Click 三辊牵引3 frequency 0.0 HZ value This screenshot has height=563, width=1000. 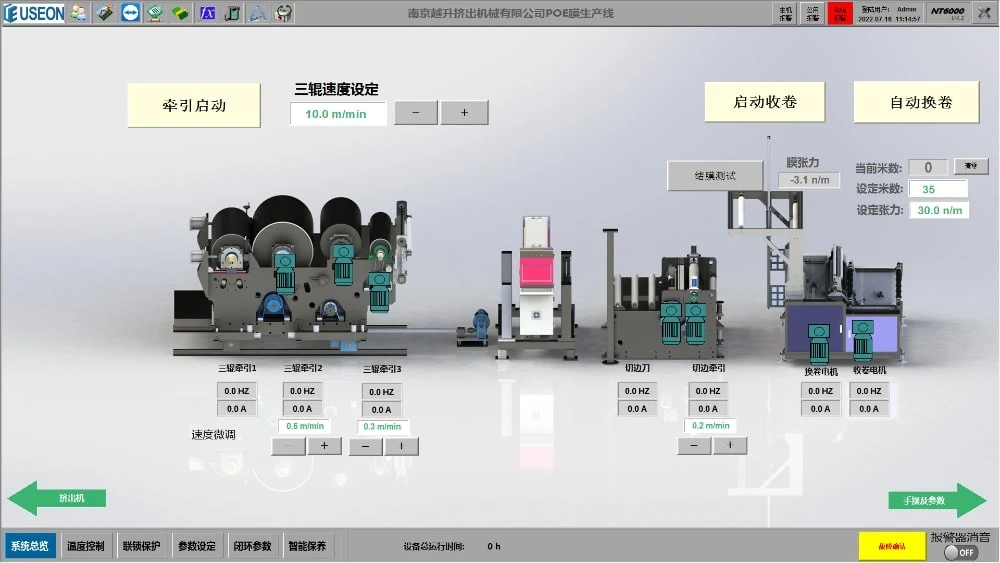(381, 392)
